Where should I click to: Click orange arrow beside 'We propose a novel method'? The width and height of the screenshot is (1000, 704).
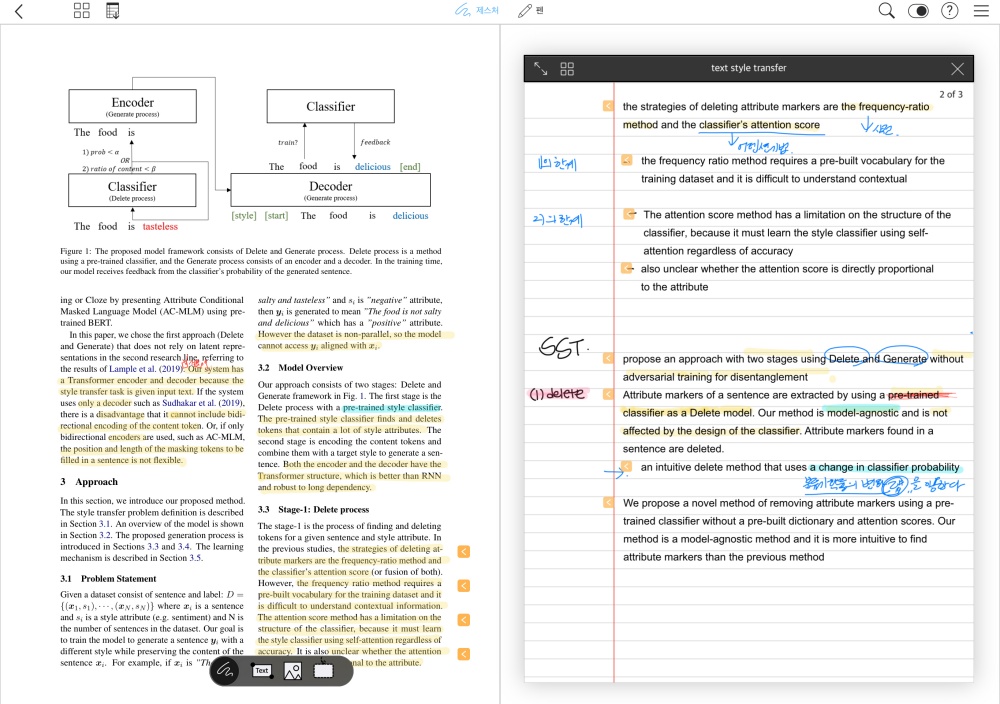pyautogui.click(x=607, y=503)
